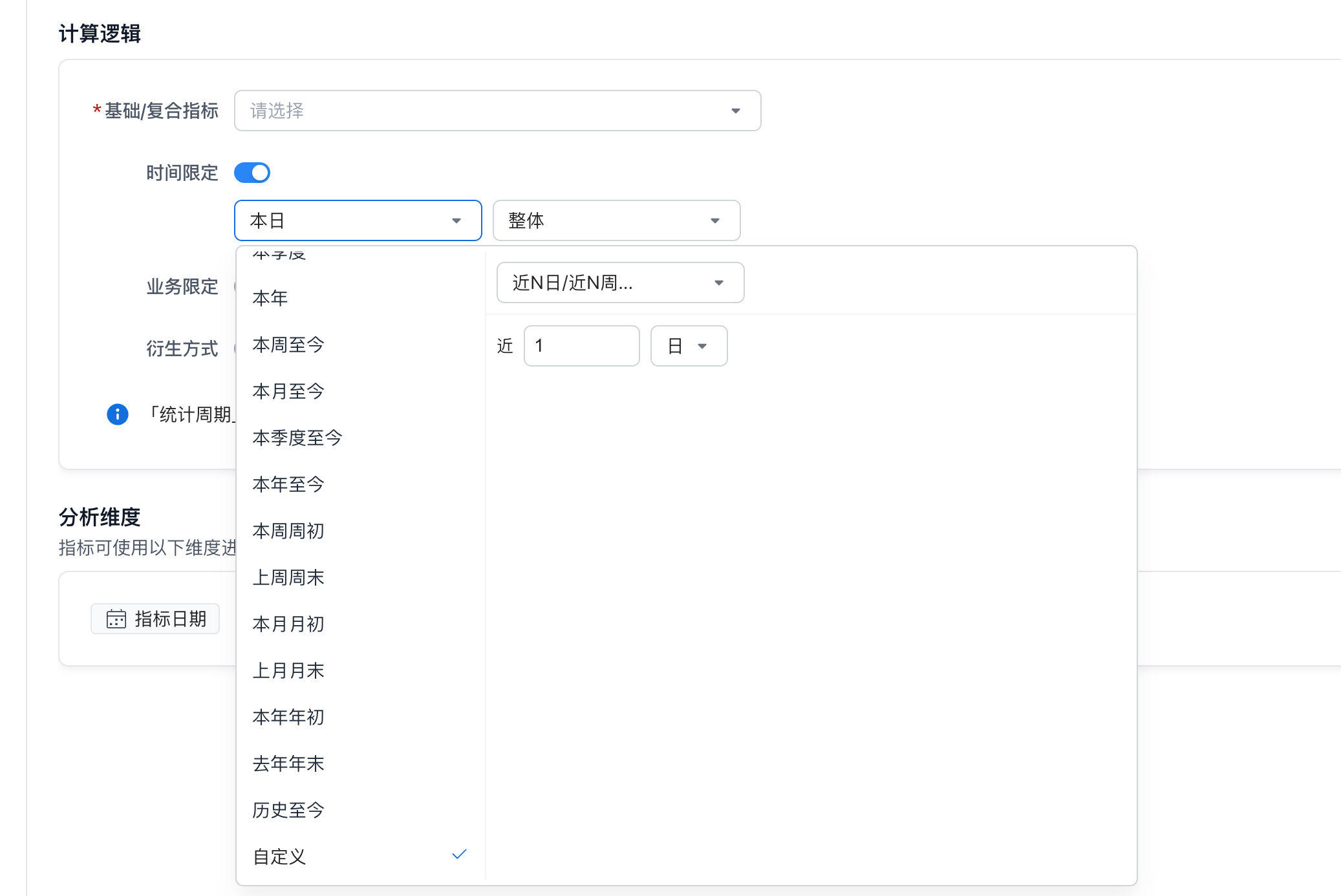Image resolution: width=1341 pixels, height=896 pixels.
Task: Click the blue info icon
Action: click(x=117, y=414)
